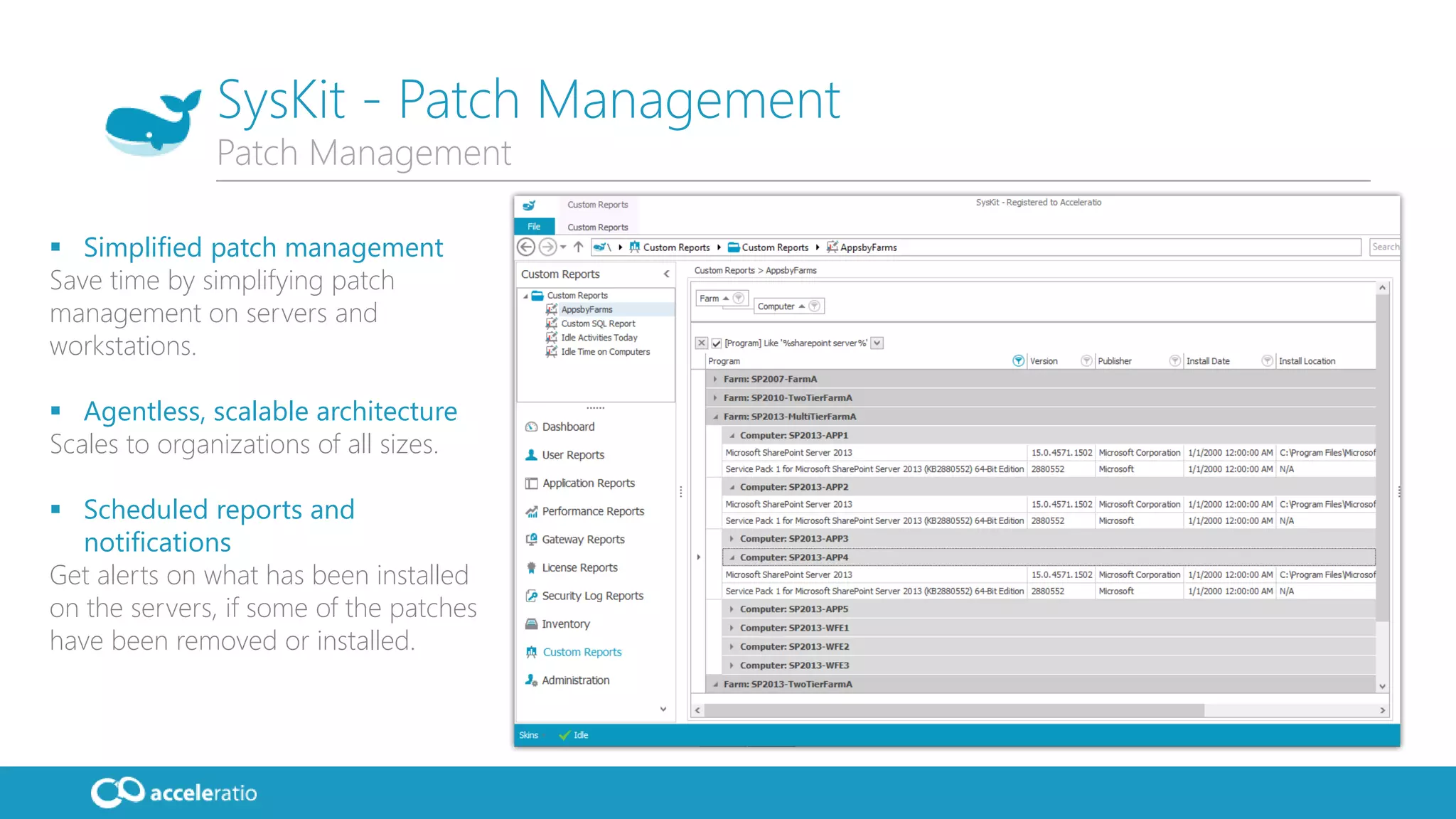Expand Farm: SP2010-TwoTierFarmA group
The image size is (1456, 819).
click(715, 397)
